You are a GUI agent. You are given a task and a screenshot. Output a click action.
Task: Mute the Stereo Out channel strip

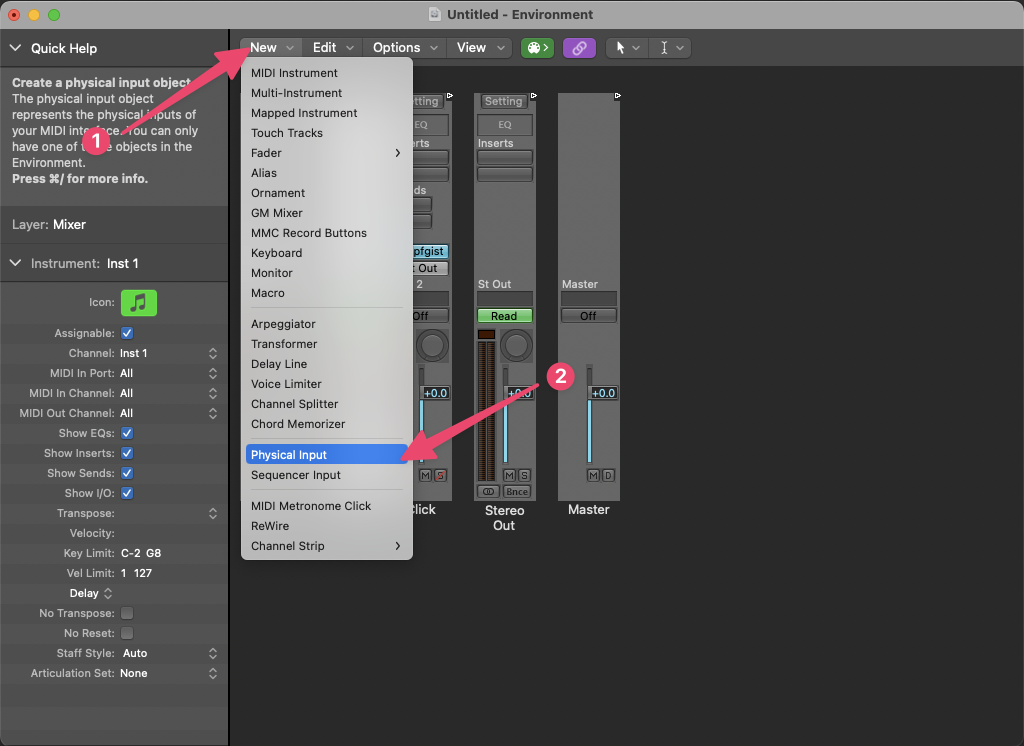point(510,475)
